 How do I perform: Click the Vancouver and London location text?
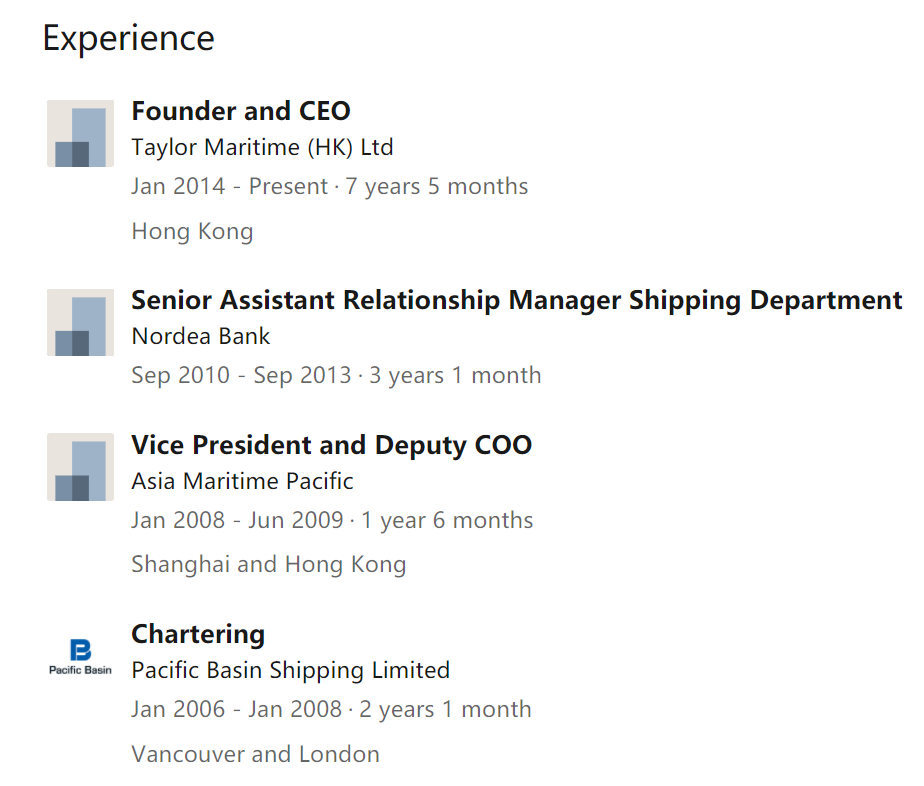(x=255, y=754)
